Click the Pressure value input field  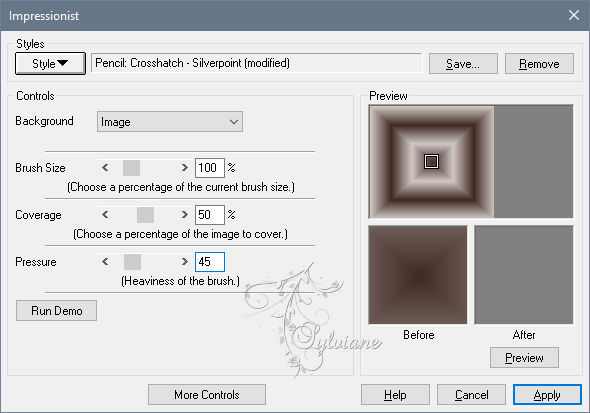[x=210, y=262]
